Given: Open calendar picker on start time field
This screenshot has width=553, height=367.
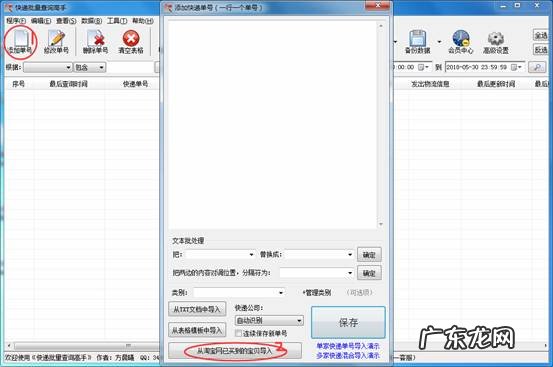Looking at the screenshot, I should pyautogui.click(x=423, y=67).
